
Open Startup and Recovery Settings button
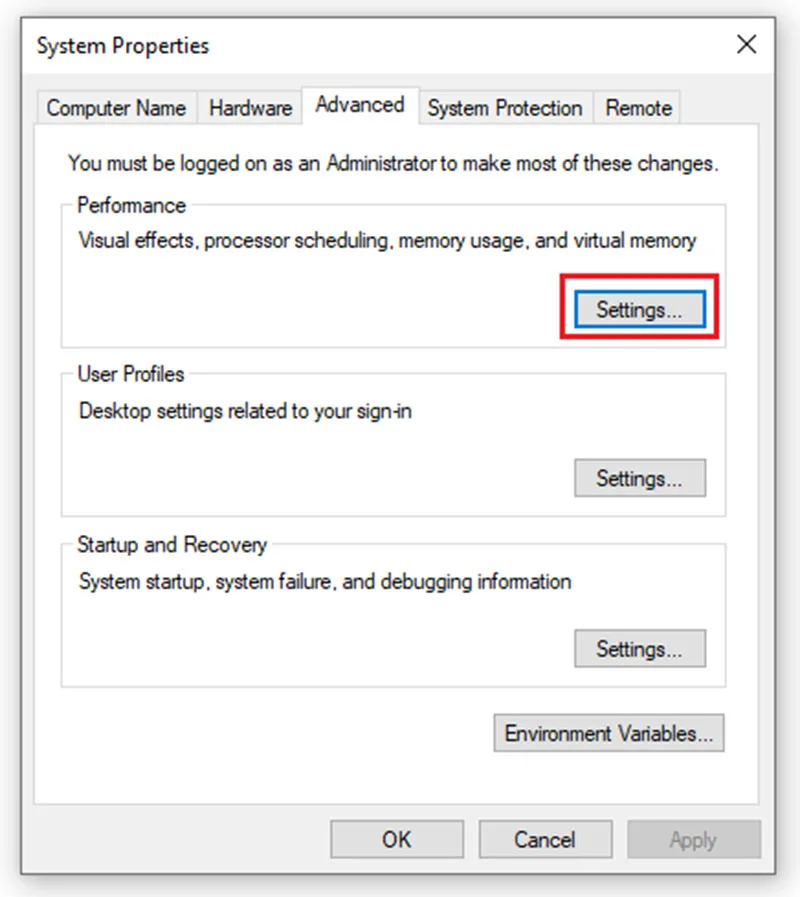640,648
